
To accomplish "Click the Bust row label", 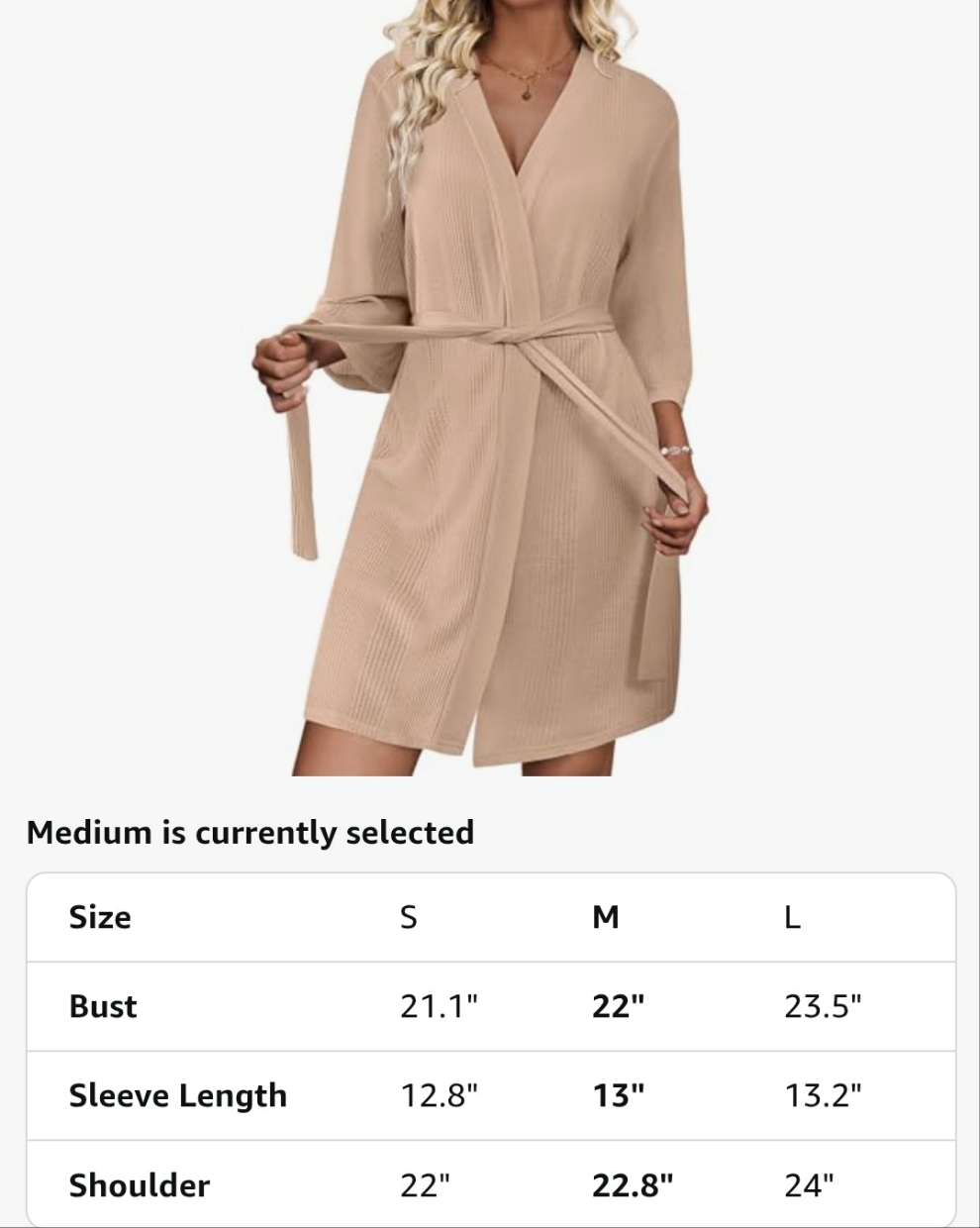I will point(103,1007).
